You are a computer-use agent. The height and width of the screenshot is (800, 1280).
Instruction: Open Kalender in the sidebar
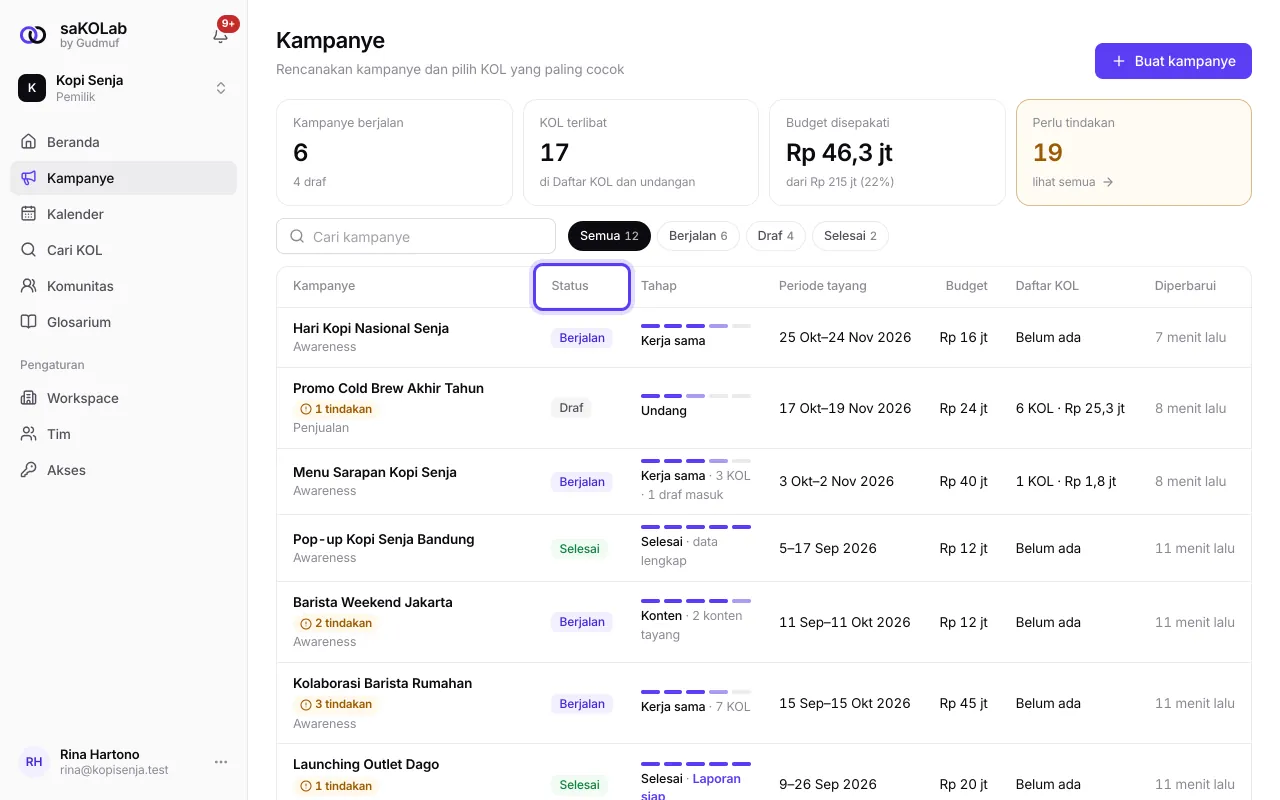pos(124,214)
